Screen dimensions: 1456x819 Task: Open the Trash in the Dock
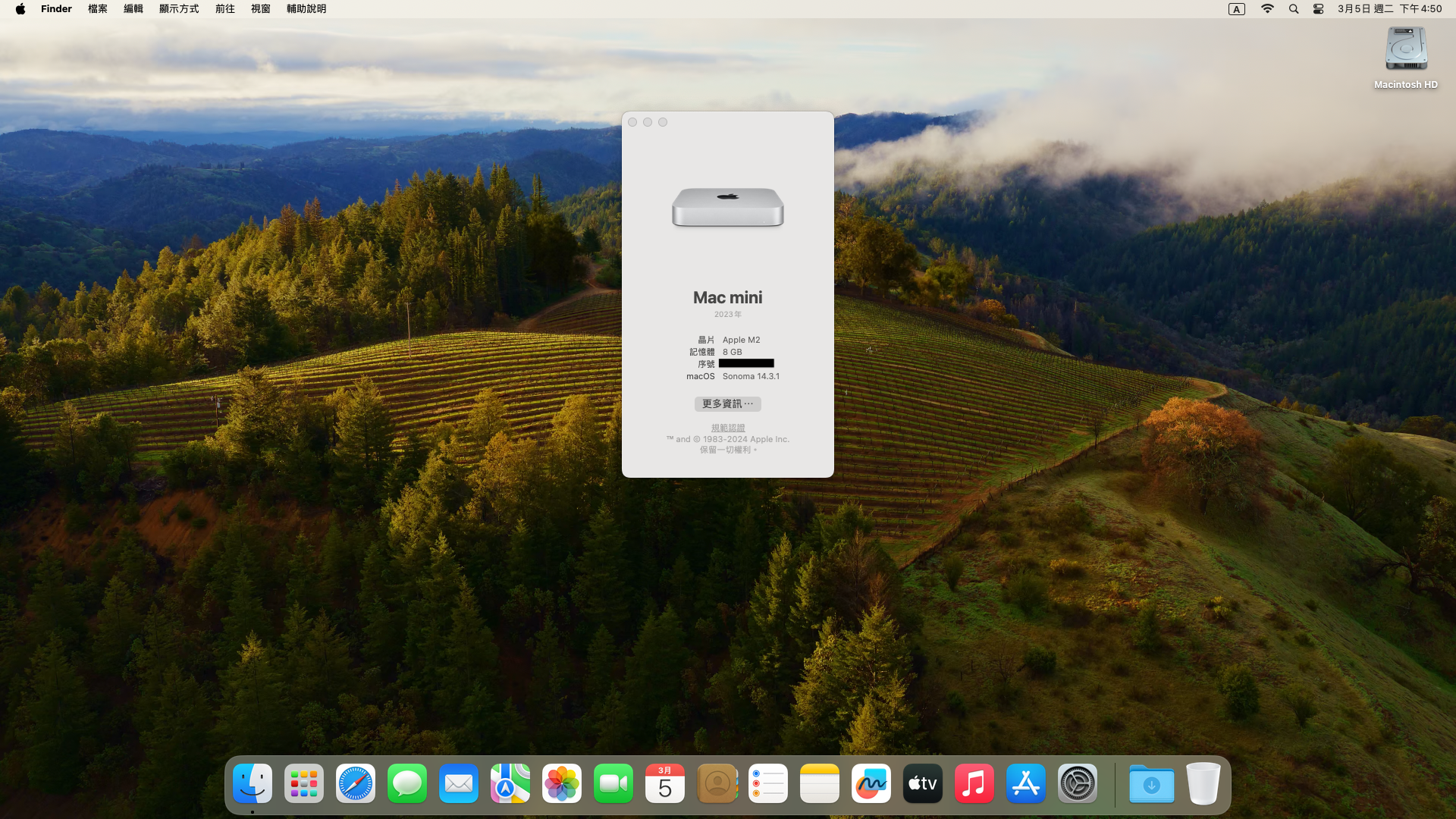(1203, 783)
